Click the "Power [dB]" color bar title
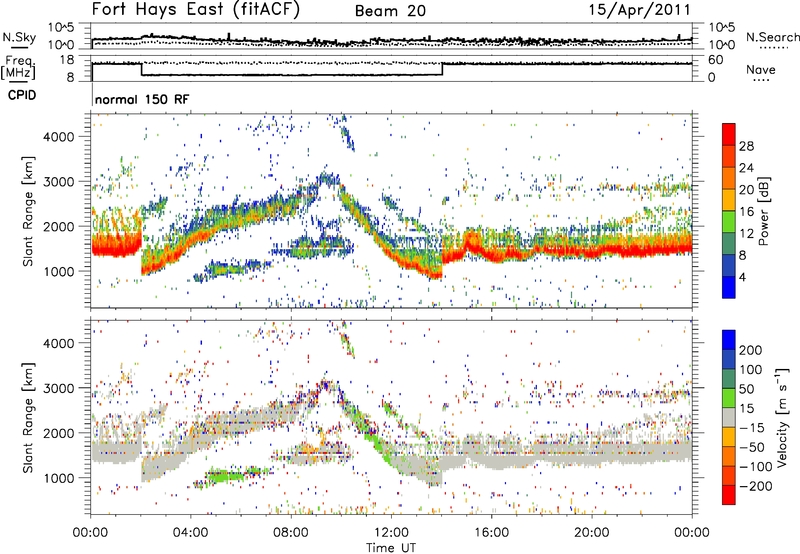The image size is (800, 554). click(763, 211)
